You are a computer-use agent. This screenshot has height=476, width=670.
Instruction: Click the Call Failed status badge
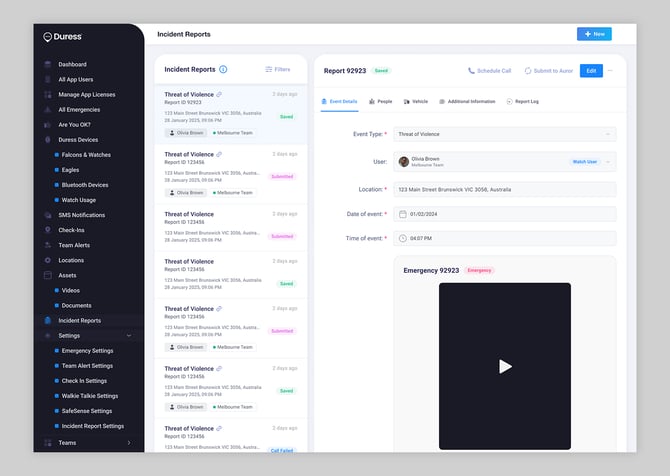pyautogui.click(x=282, y=450)
